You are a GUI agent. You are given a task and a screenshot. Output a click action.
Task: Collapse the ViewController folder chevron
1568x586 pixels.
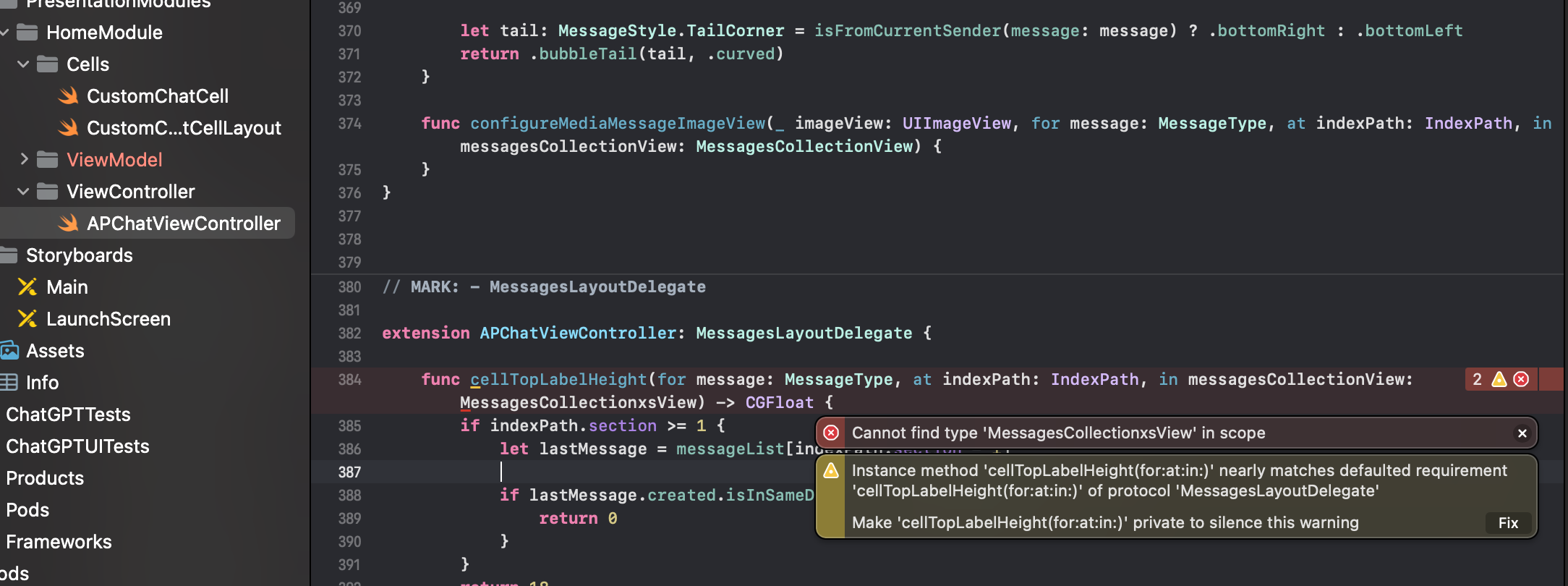(23, 192)
